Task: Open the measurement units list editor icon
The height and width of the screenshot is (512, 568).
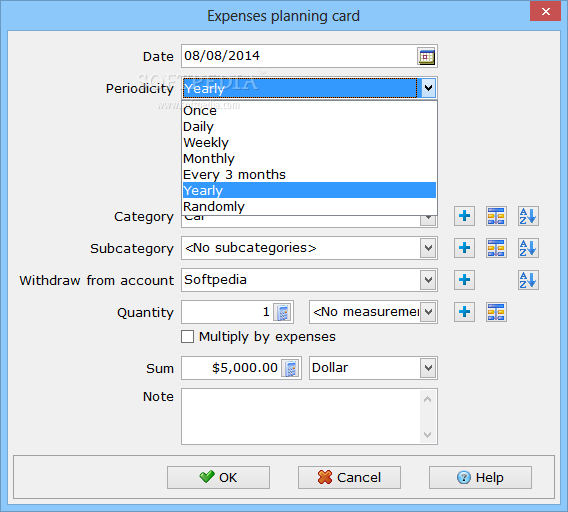Action: [x=496, y=312]
